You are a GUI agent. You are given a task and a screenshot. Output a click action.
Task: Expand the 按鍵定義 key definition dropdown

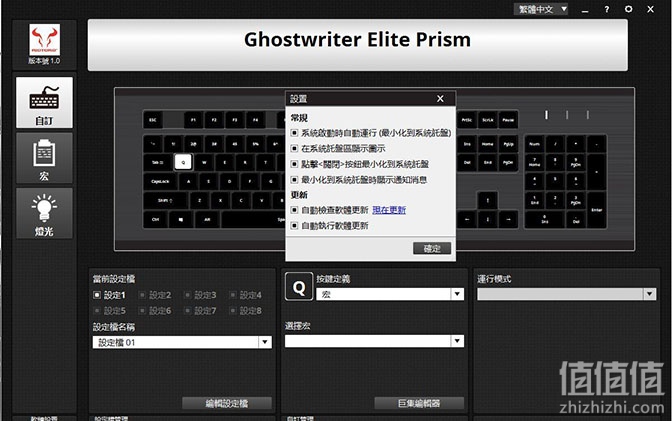[457, 294]
